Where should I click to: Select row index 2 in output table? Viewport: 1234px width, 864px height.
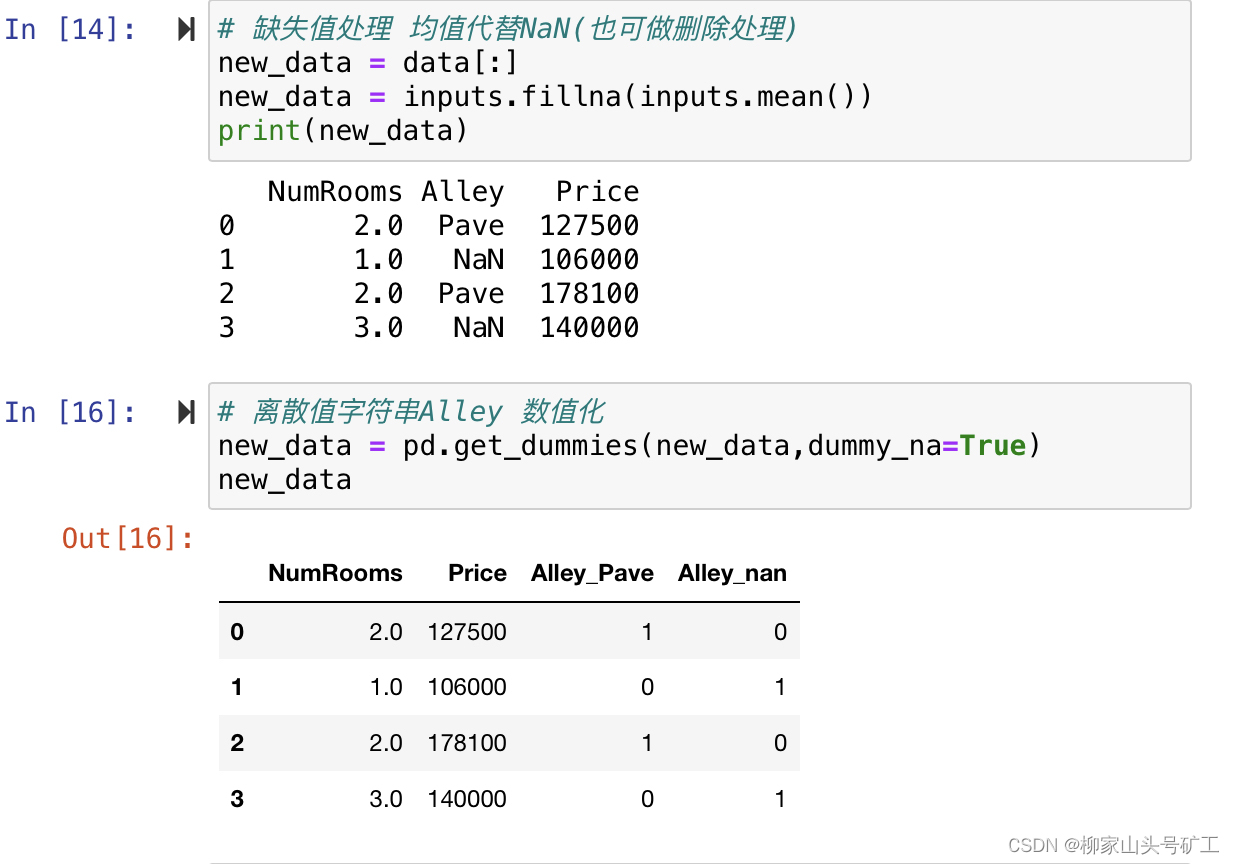237,744
